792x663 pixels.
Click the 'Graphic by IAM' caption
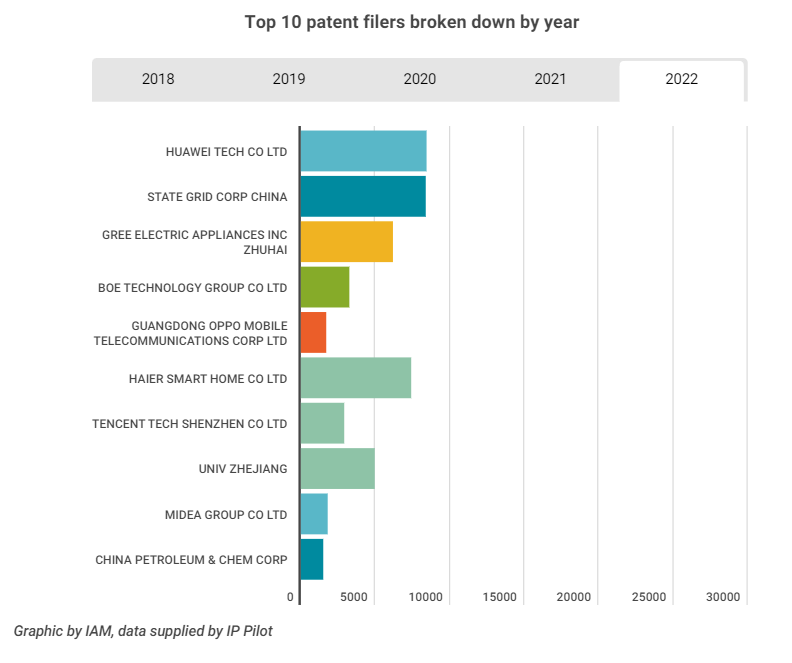142,631
